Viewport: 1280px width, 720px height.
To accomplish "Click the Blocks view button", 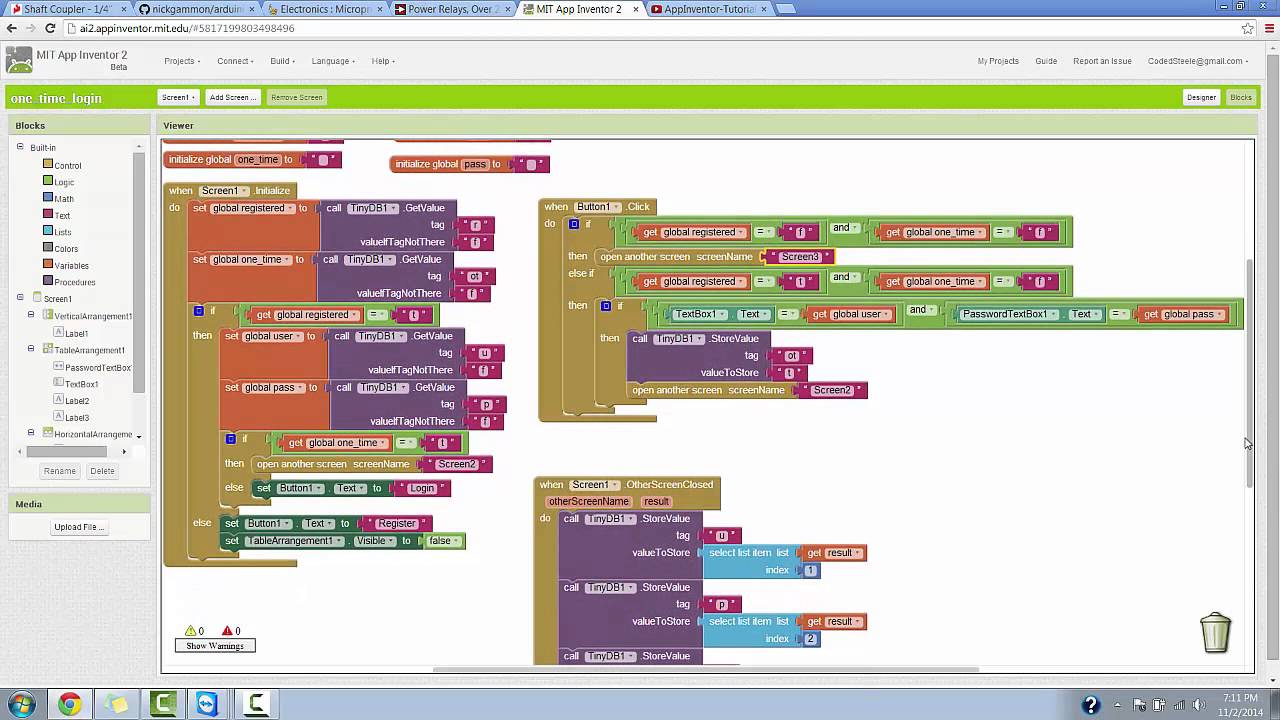I will tap(1241, 97).
